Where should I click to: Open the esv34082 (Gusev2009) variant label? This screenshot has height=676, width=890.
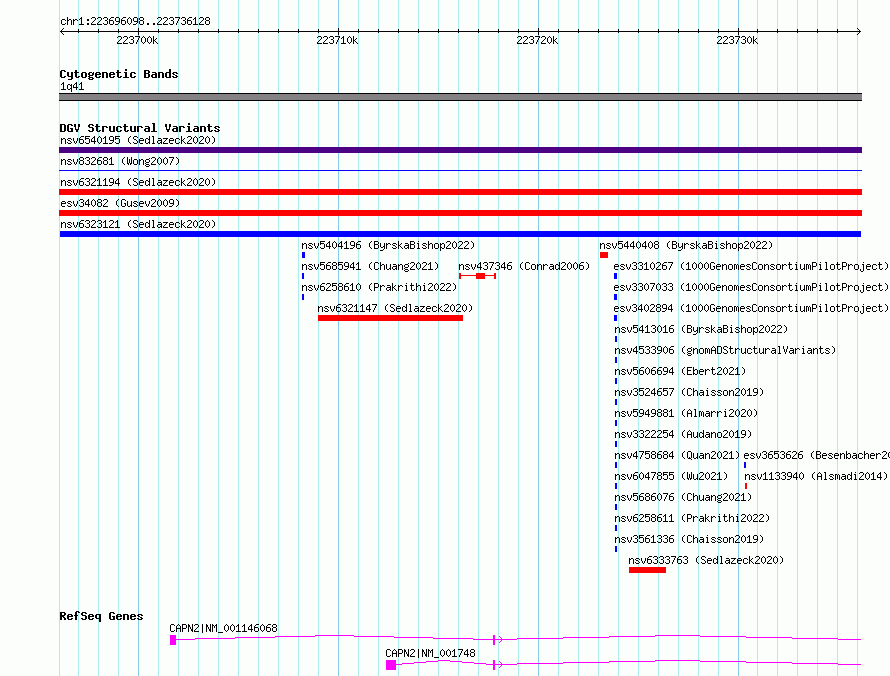[x=120, y=203]
